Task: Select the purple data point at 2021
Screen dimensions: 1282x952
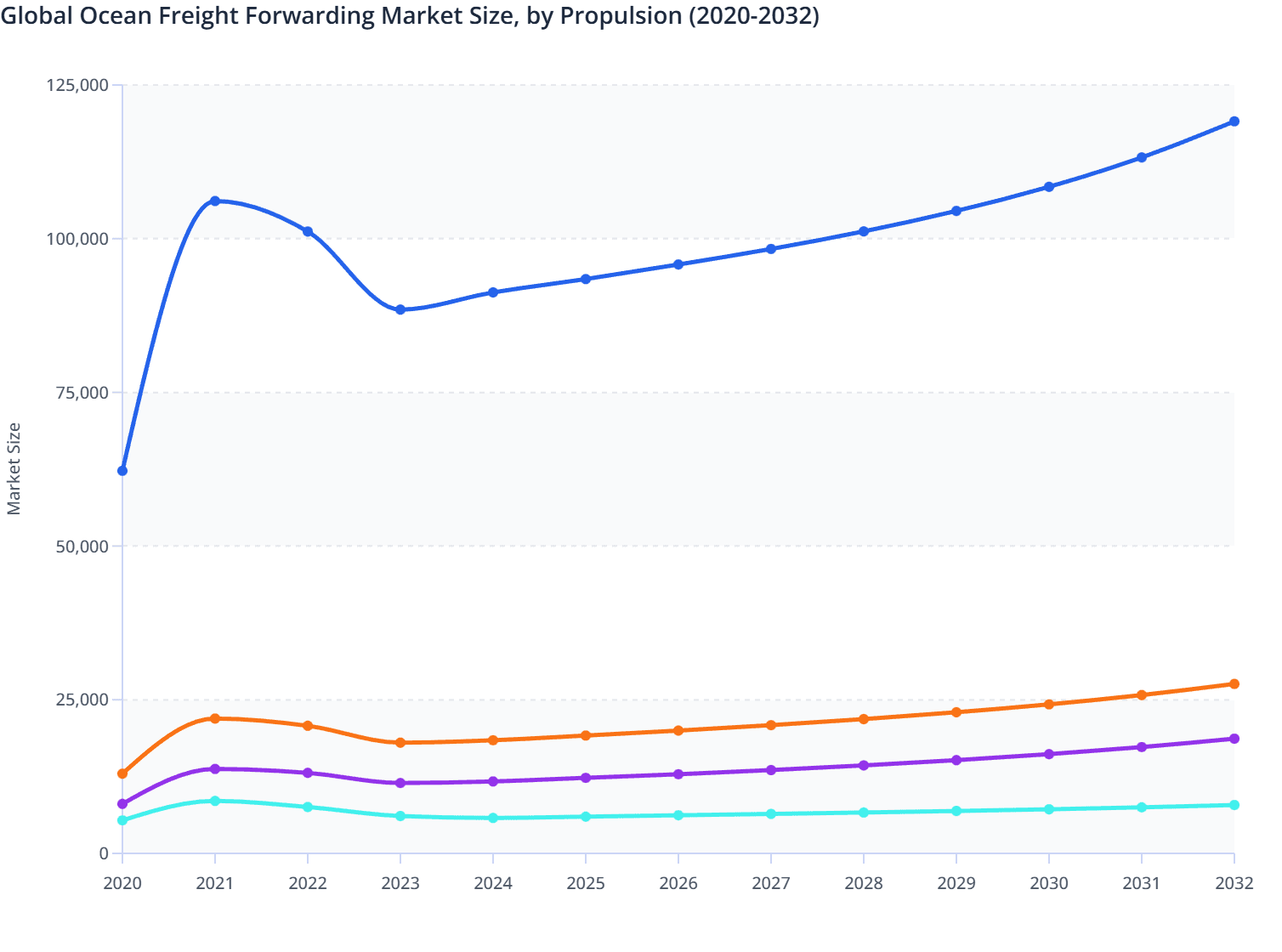Action: coord(215,768)
